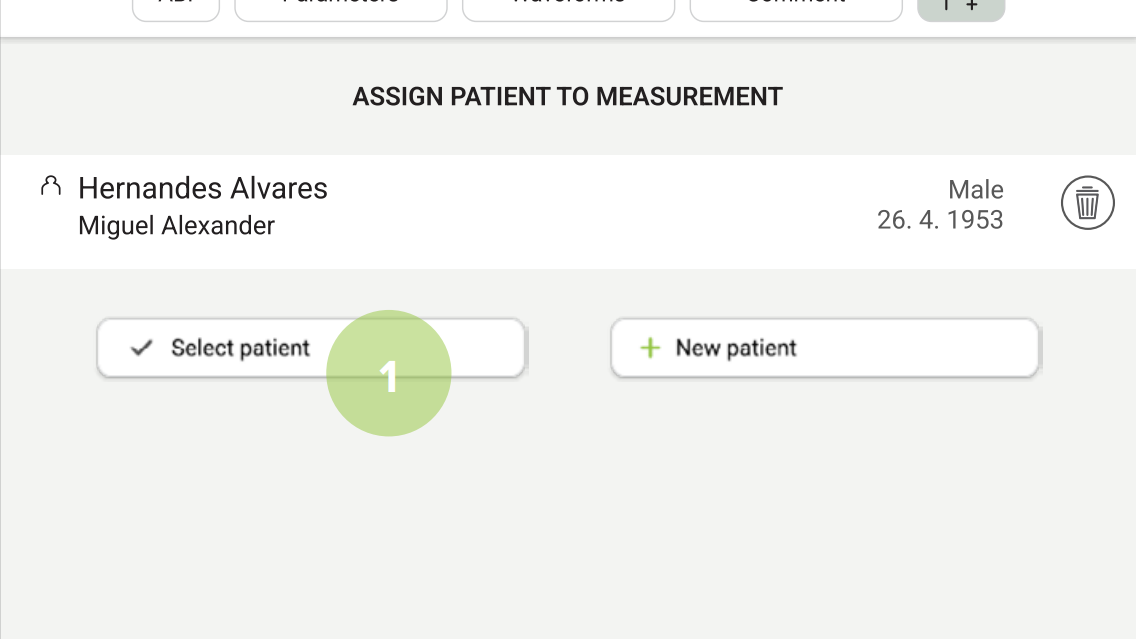
Task: Click the ASSIGN PATIENT TO MEASUREMENT heading
Action: [x=568, y=96]
